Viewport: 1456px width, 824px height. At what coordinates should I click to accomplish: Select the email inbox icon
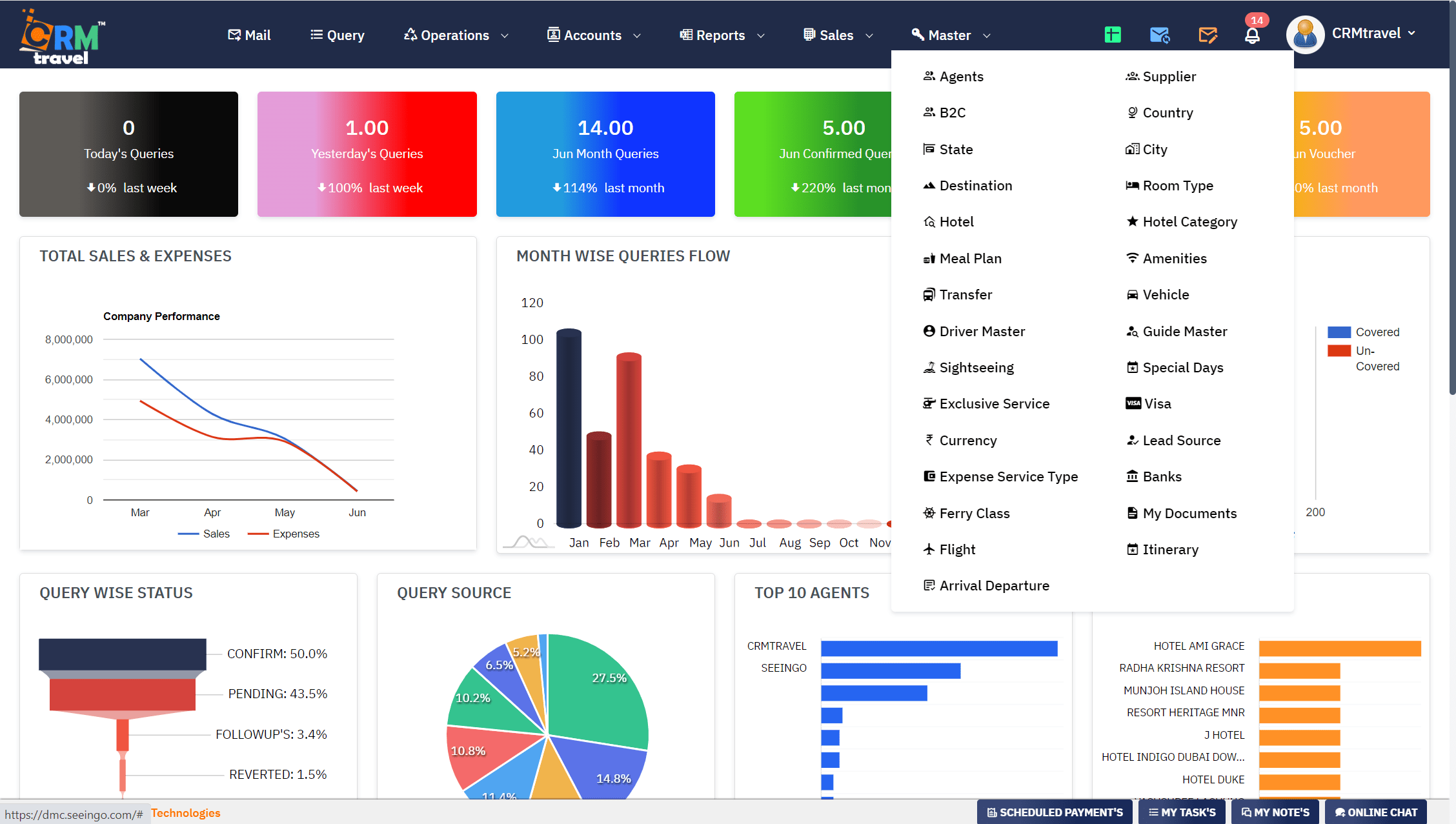click(x=1159, y=34)
